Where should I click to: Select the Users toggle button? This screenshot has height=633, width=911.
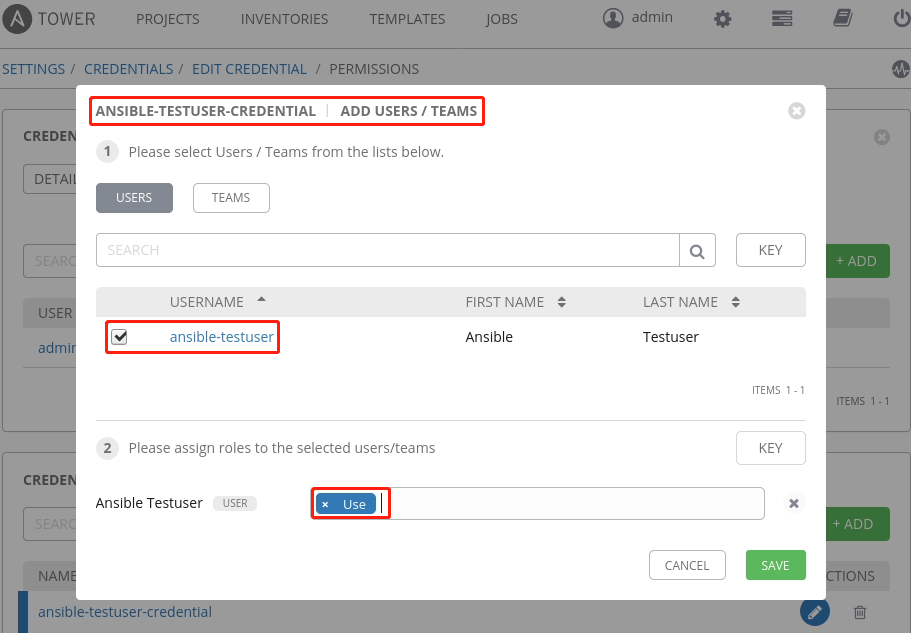tap(134, 198)
